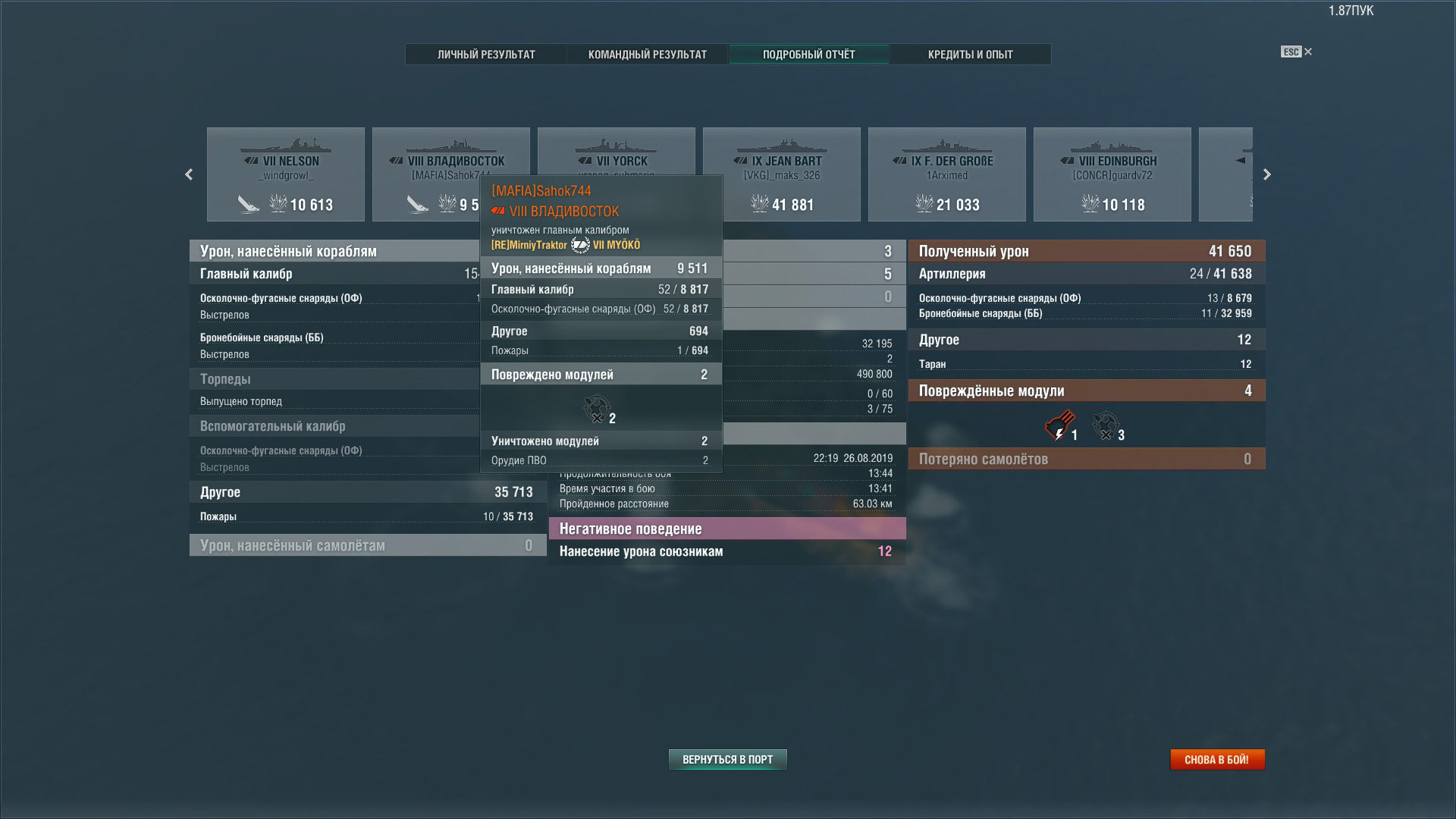The image size is (1456, 819).
Task: Click the AA gun module icon marked 3
Action: [x=1106, y=426]
